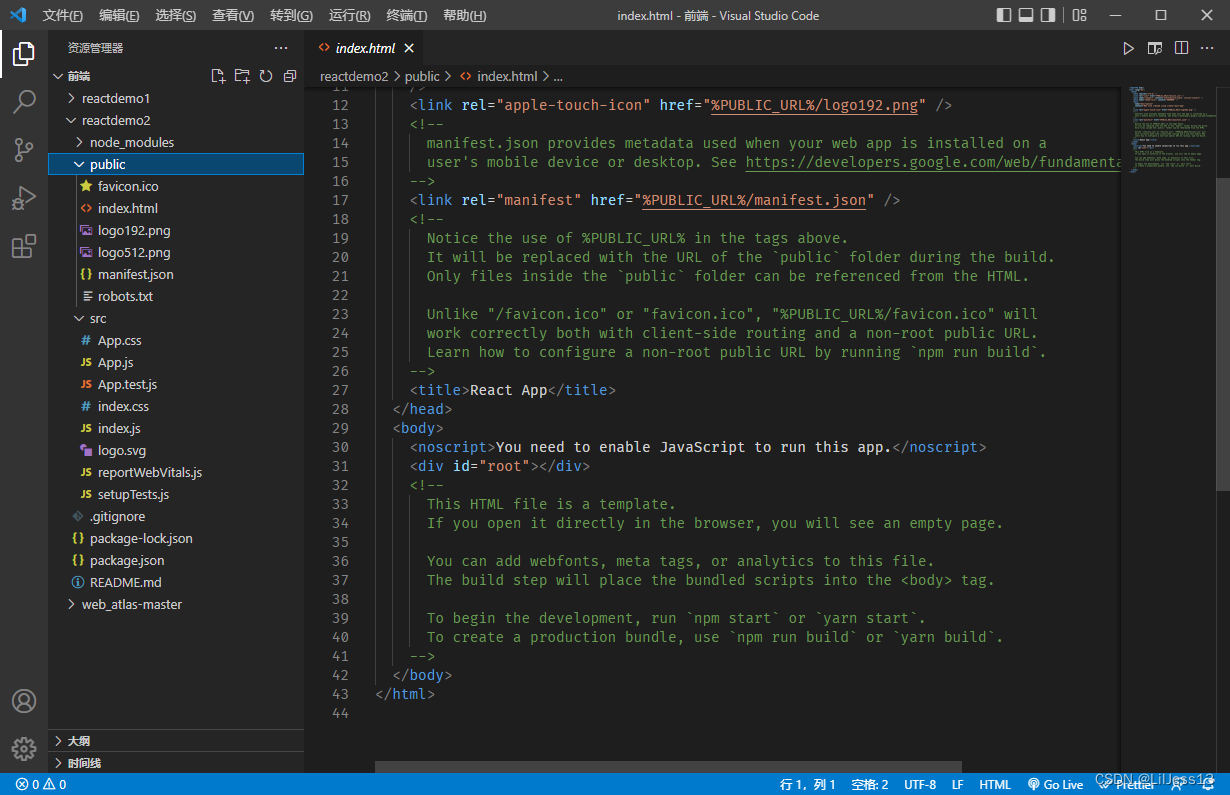Viewport: 1230px width, 795px height.
Task: Refresh the explorer file tree
Action: pyautogui.click(x=266, y=76)
